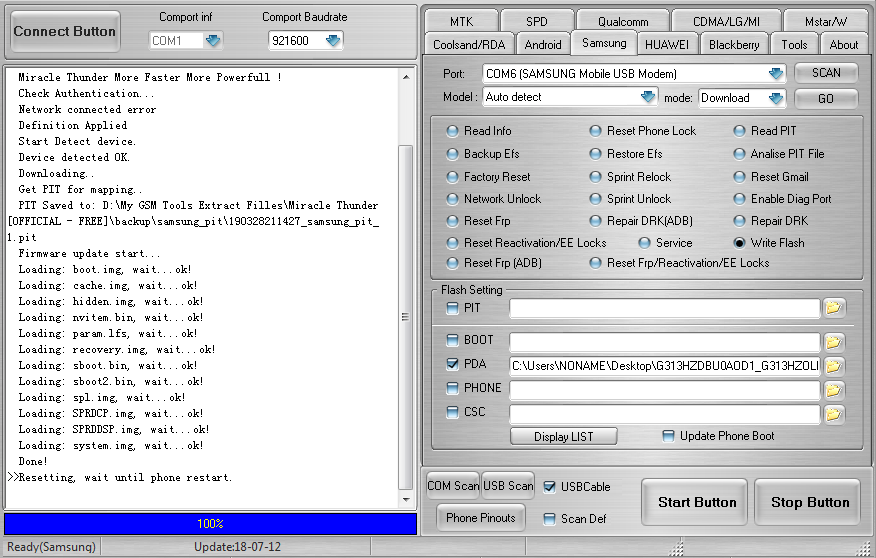The height and width of the screenshot is (558, 876).
Task: Choose the Repair DRK option
Action: [x=739, y=221]
